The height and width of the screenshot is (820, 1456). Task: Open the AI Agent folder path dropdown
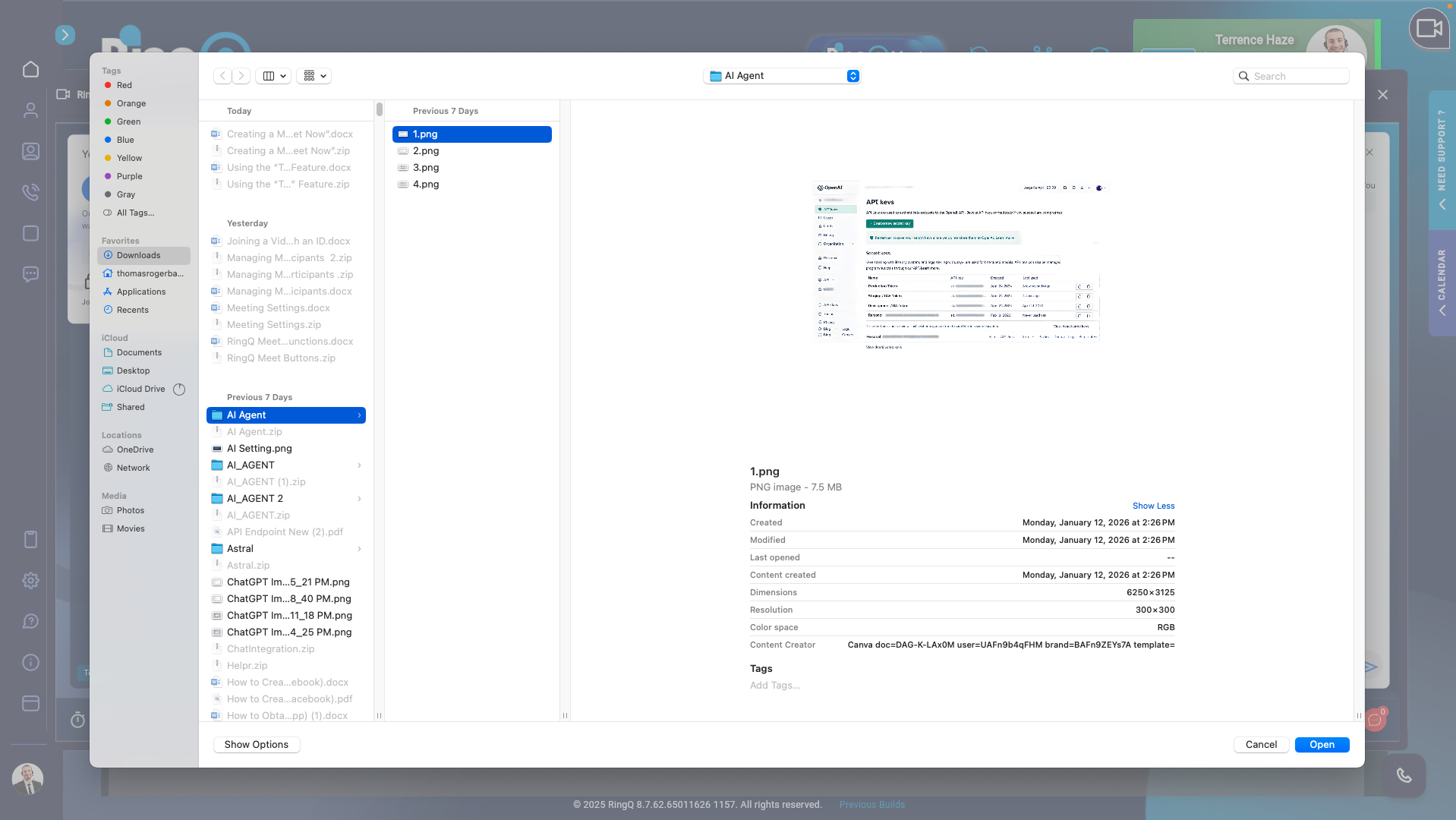click(x=782, y=75)
